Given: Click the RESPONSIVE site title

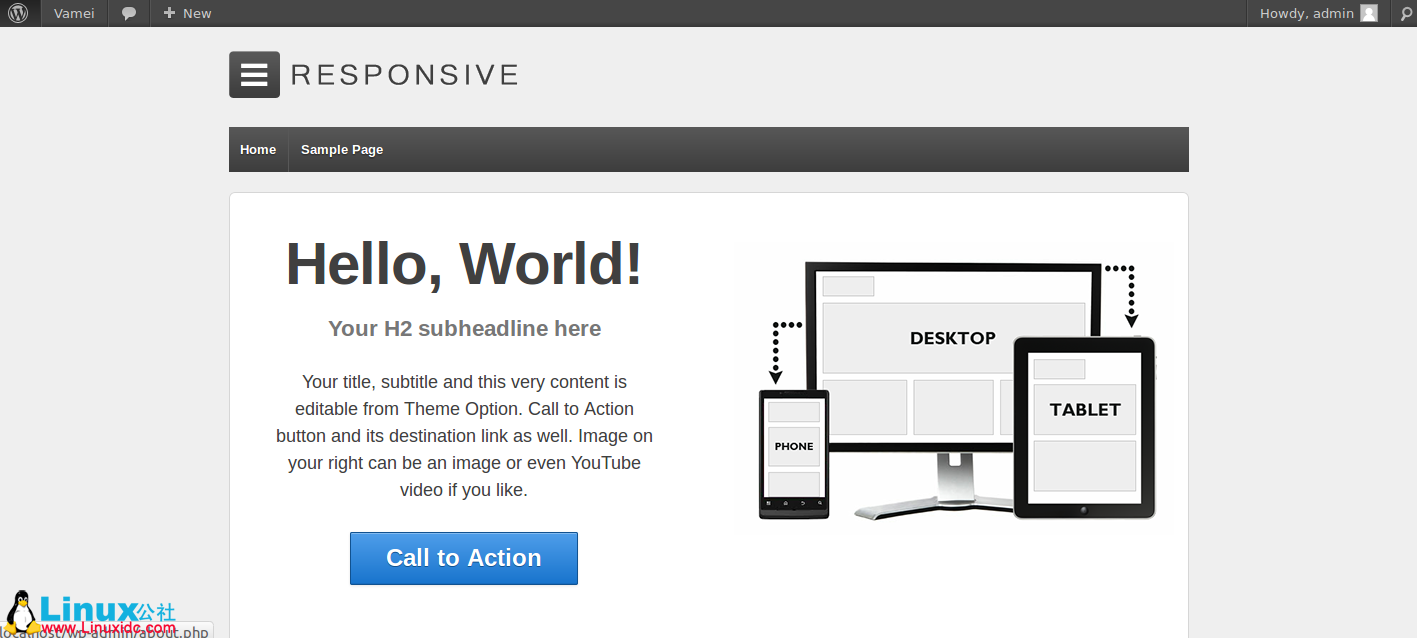Looking at the screenshot, I should coord(405,75).
